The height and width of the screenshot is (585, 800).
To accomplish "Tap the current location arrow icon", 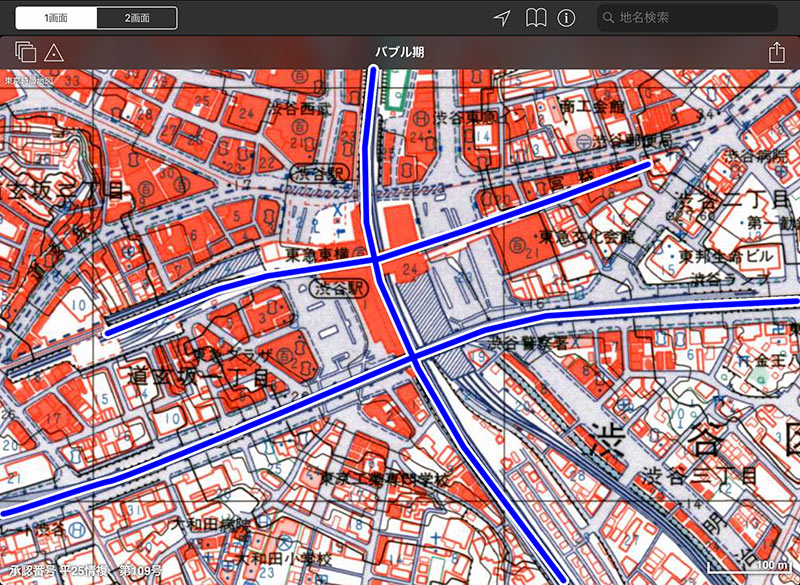I will click(502, 18).
